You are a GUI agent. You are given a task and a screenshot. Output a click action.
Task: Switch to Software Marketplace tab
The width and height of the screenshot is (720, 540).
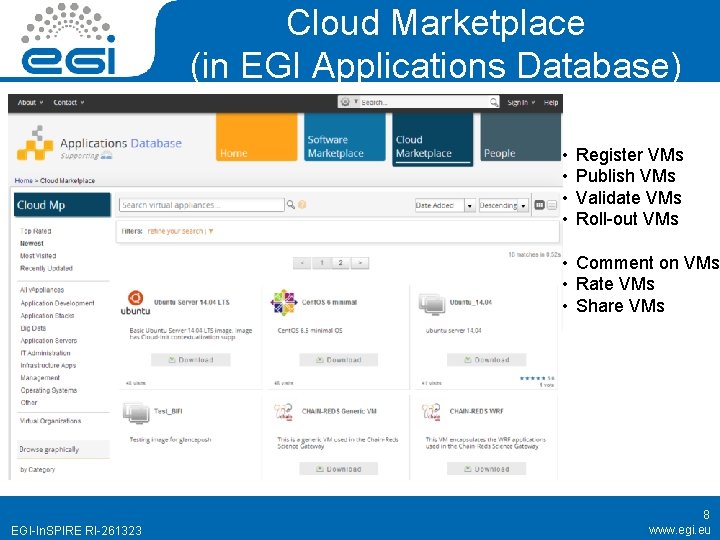point(344,137)
